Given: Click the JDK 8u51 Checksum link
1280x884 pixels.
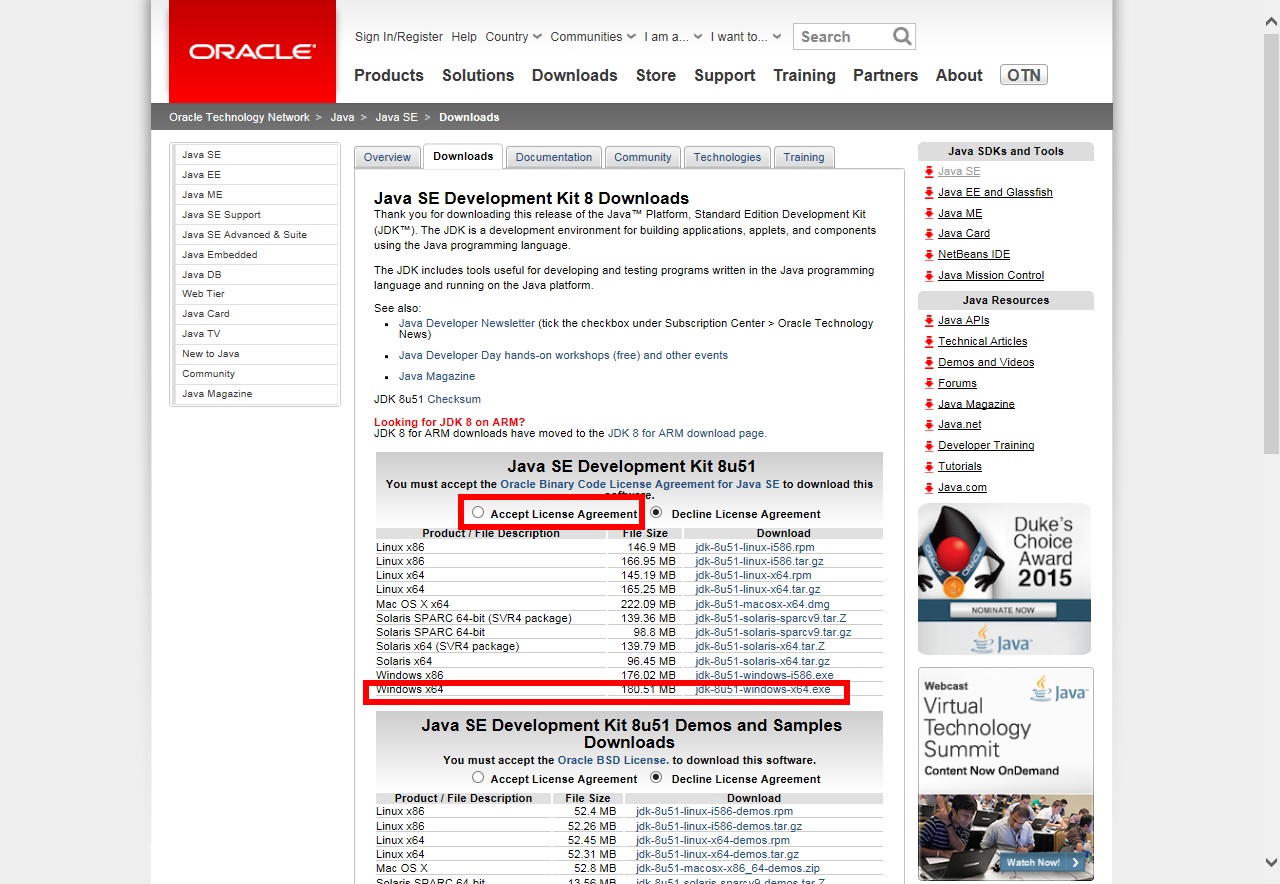Looking at the screenshot, I should point(454,399).
